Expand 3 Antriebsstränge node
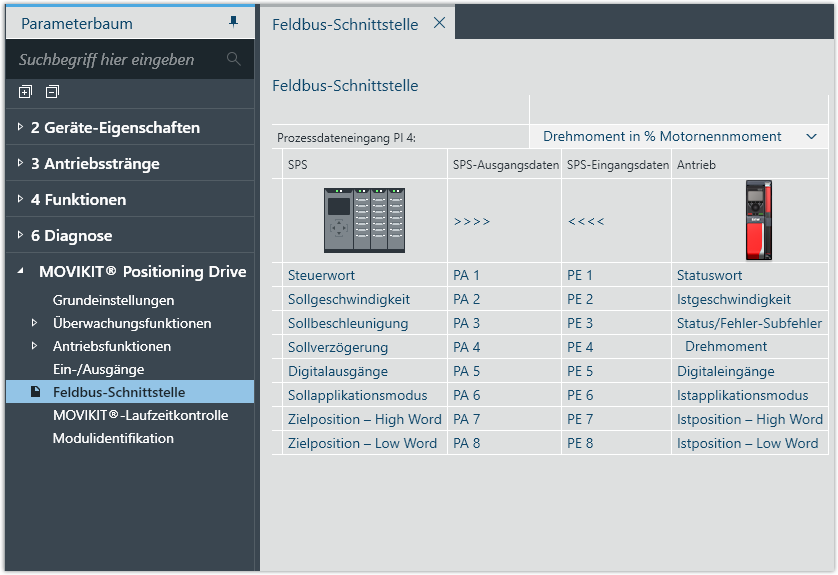Viewport: 838px width, 575px height. (20, 163)
